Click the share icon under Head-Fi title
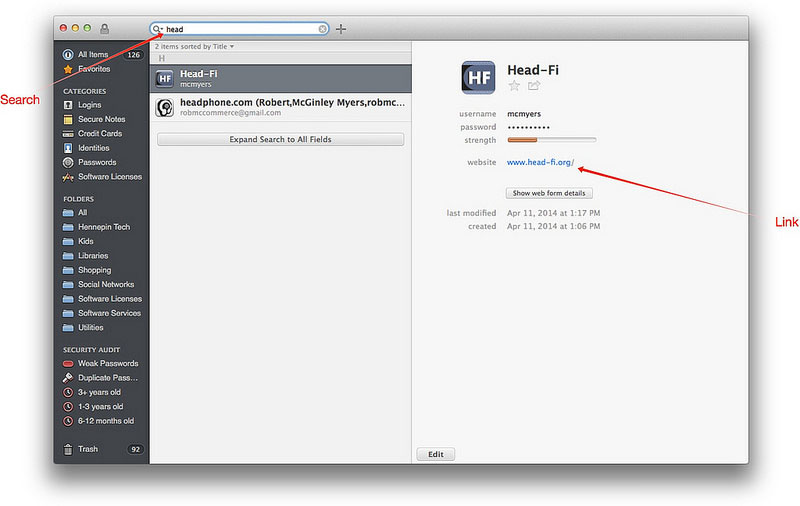The image size is (800, 506). click(534, 86)
